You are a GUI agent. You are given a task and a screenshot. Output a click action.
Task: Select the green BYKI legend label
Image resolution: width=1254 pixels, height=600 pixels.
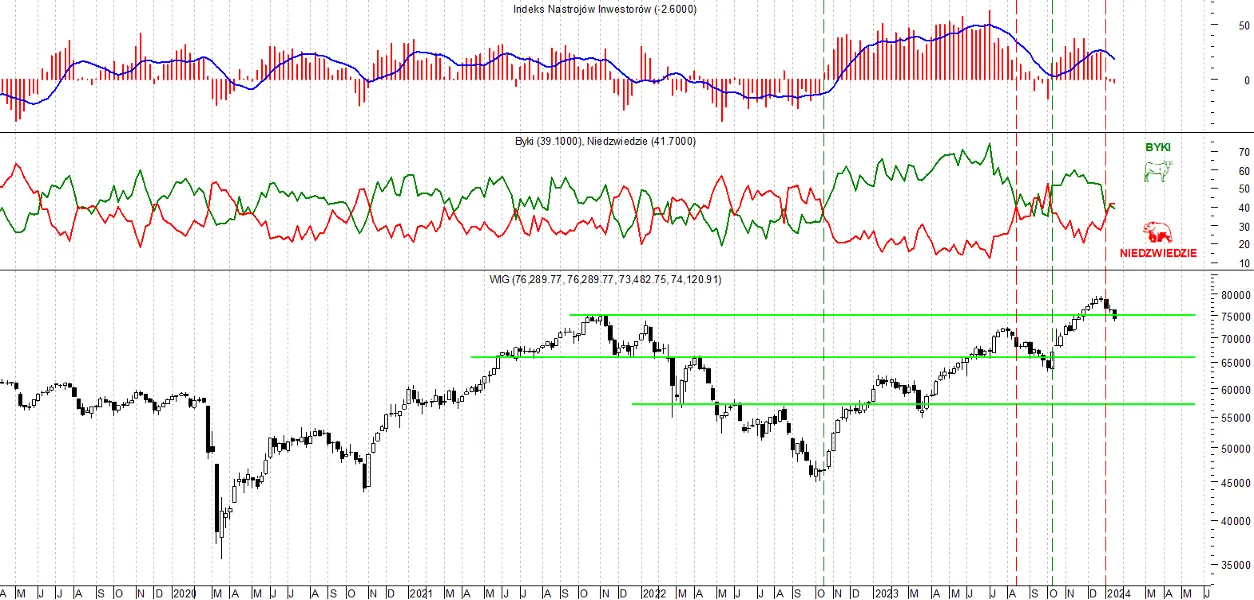tap(1158, 147)
